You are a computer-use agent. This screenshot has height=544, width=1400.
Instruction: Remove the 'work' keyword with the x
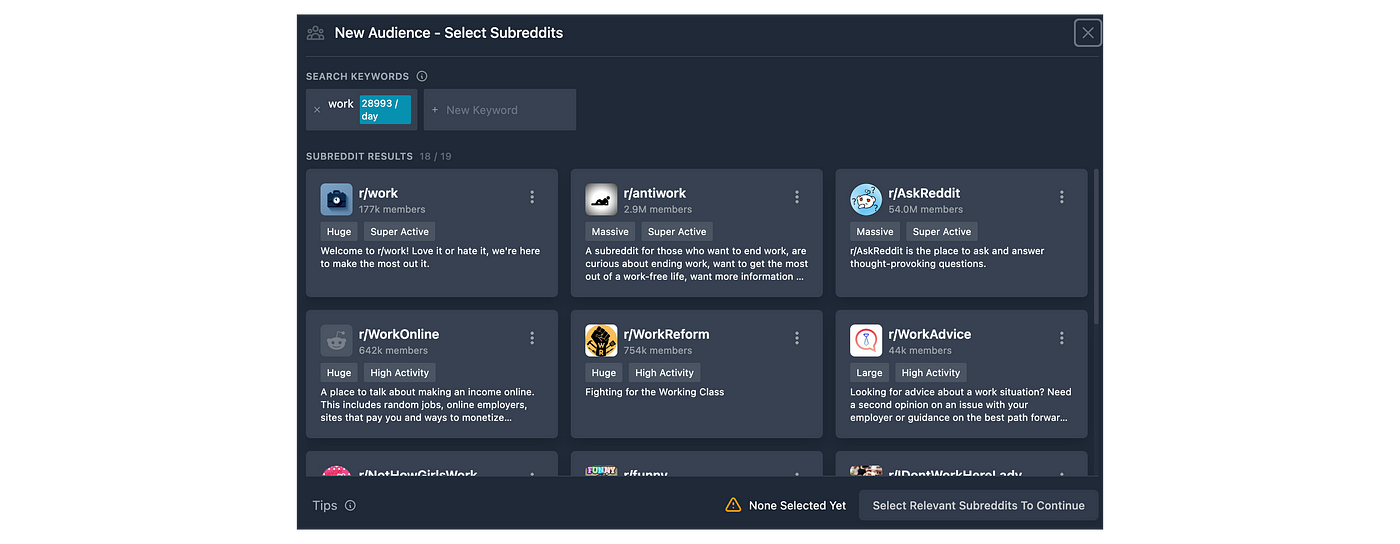tap(317, 110)
